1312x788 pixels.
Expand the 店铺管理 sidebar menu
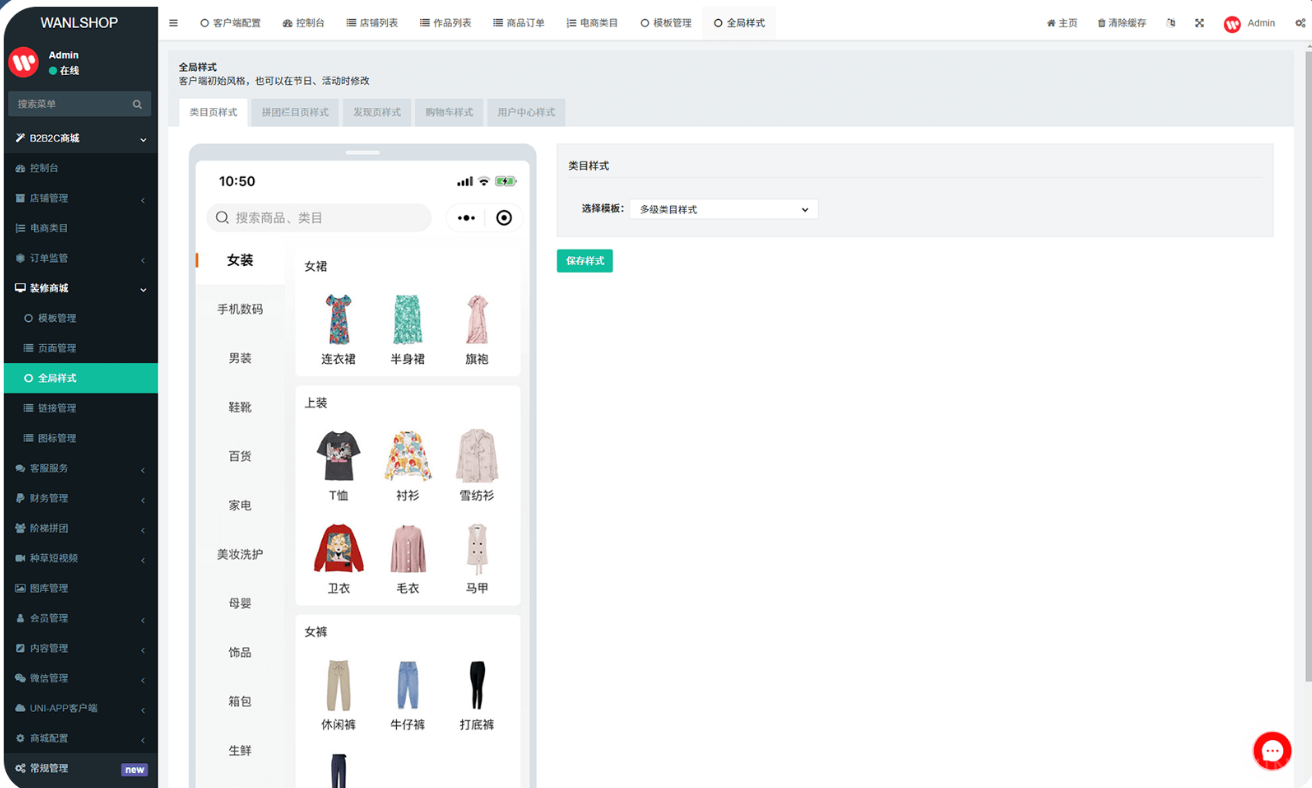(x=79, y=198)
